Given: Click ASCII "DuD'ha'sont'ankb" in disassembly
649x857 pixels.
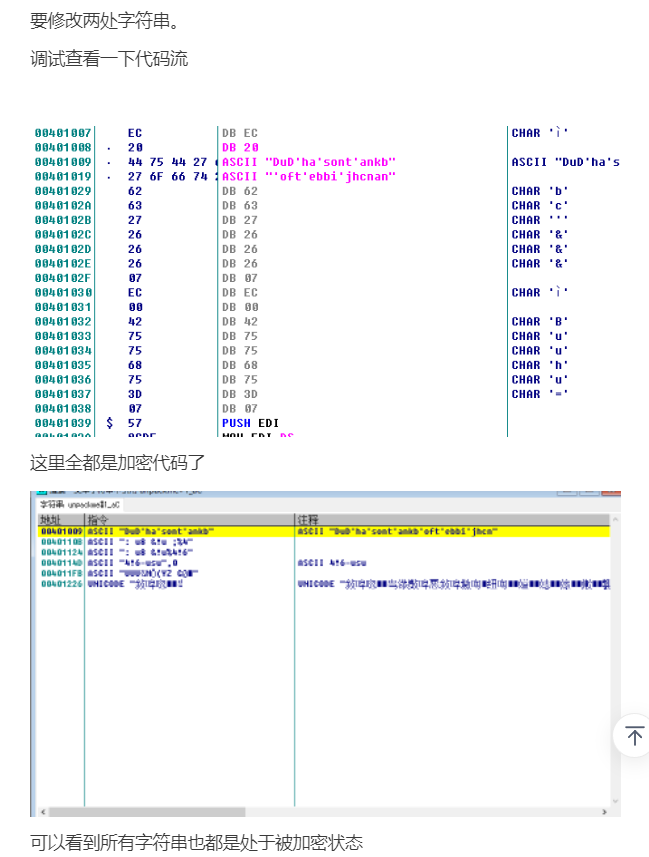Looking at the screenshot, I should point(309,162).
